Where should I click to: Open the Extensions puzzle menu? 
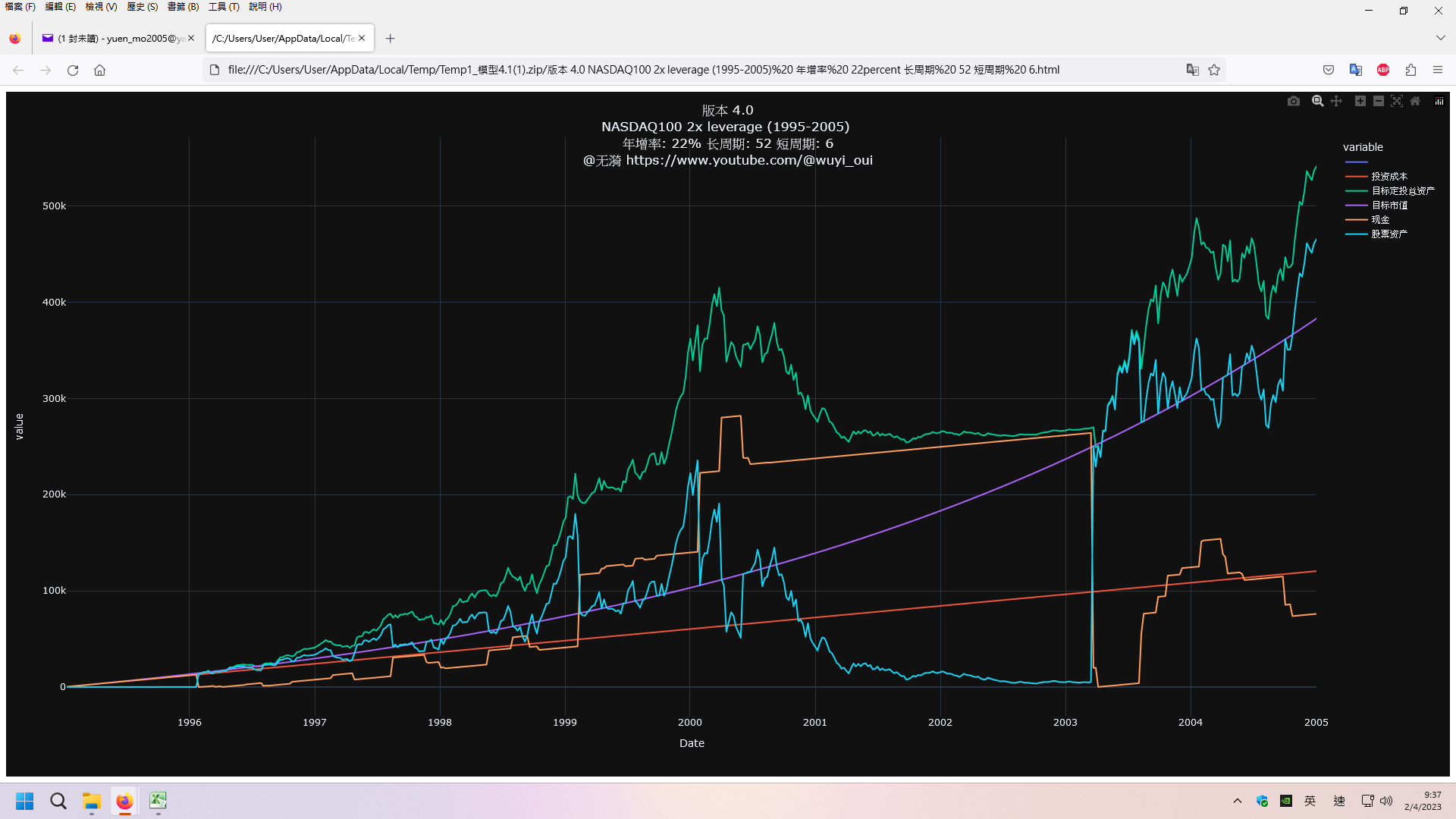pyautogui.click(x=1410, y=70)
